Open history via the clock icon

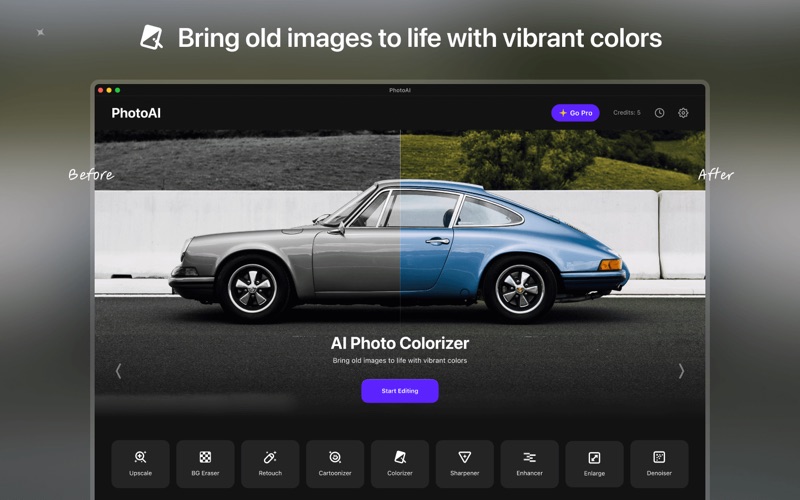659,113
